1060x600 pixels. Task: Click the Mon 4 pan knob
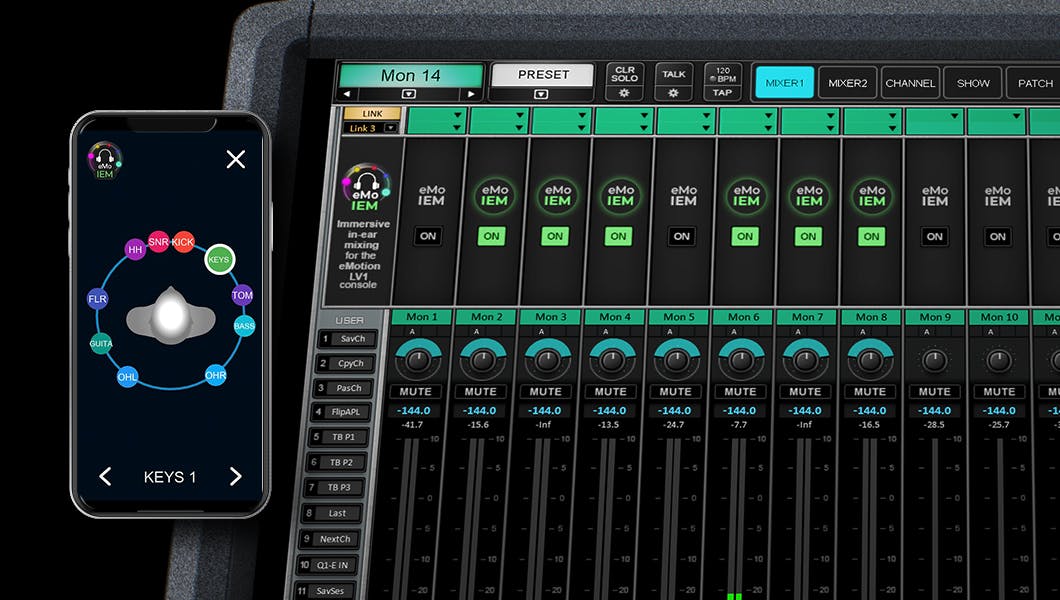tap(611, 360)
